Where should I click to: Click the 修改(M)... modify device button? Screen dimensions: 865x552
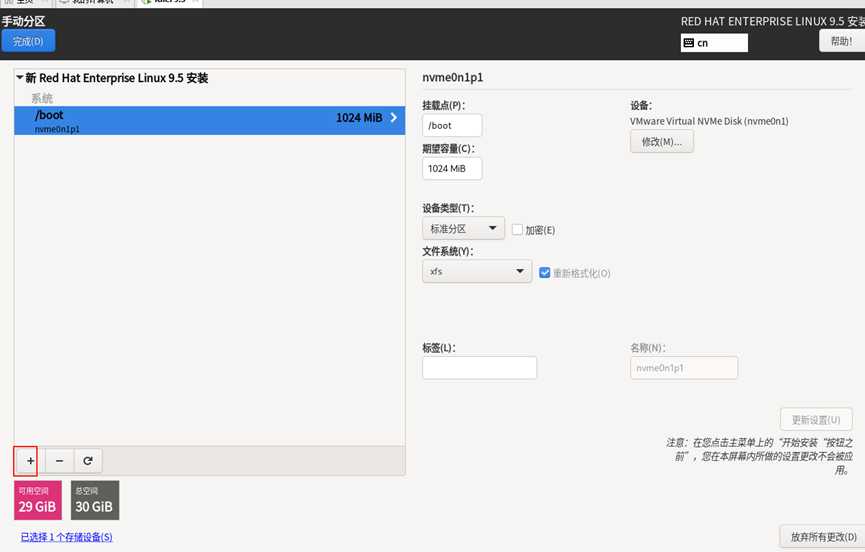(661, 142)
